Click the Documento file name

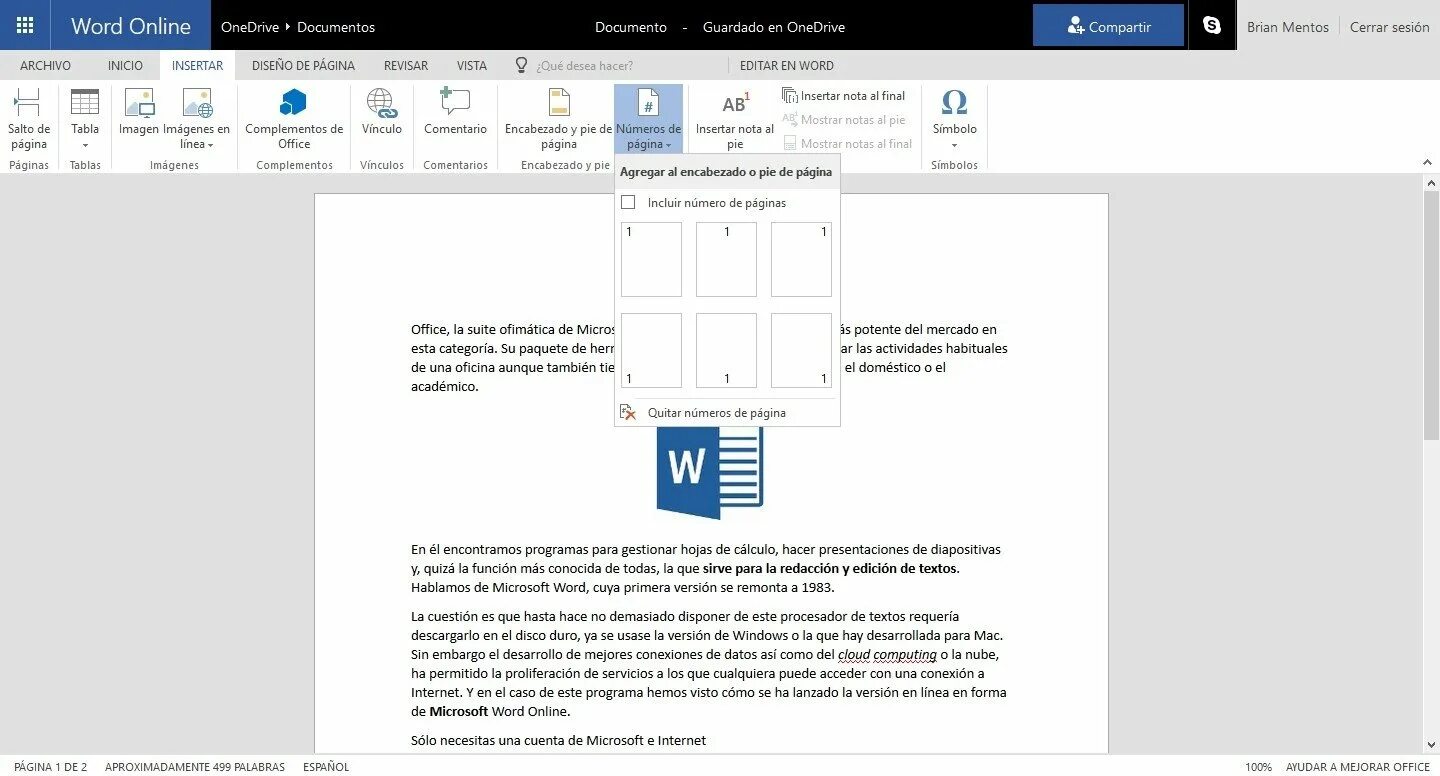631,27
